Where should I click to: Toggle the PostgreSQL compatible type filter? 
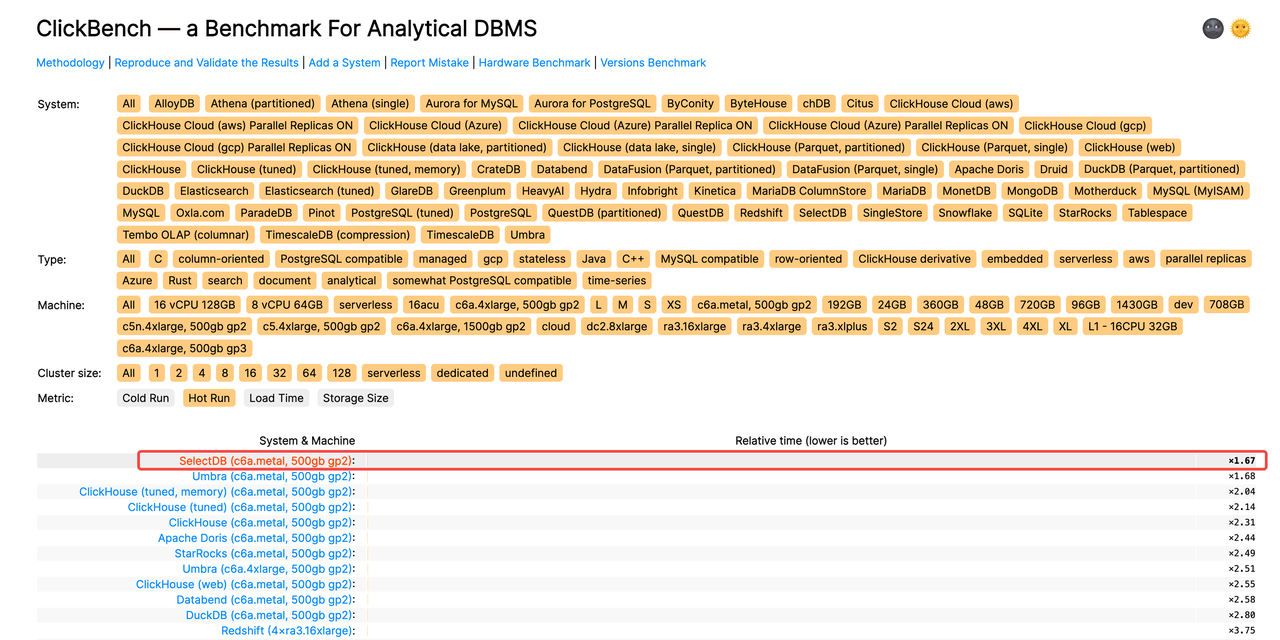341,260
